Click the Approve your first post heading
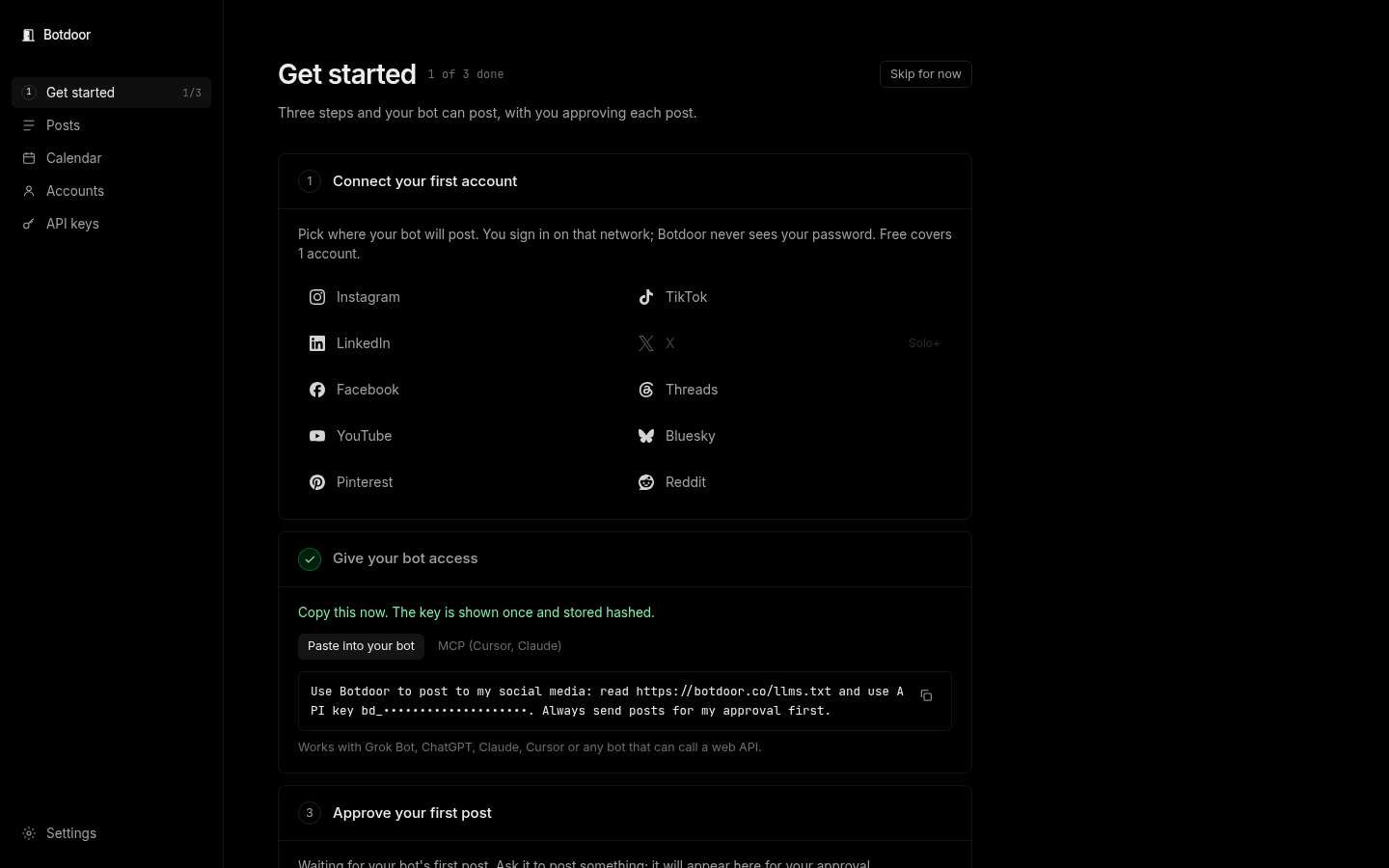The width and height of the screenshot is (1389, 868). point(412,813)
